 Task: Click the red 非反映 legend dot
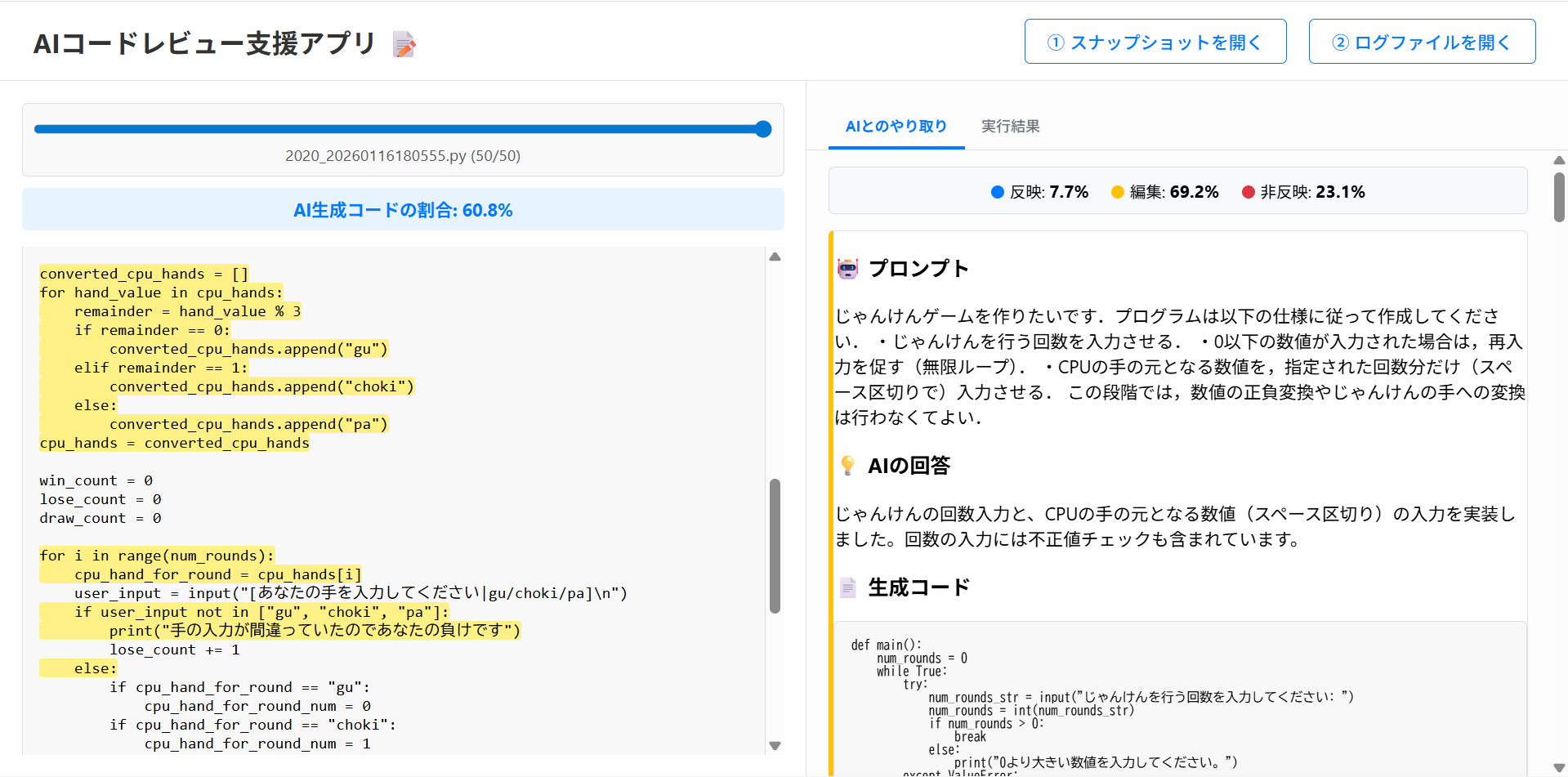[1248, 192]
